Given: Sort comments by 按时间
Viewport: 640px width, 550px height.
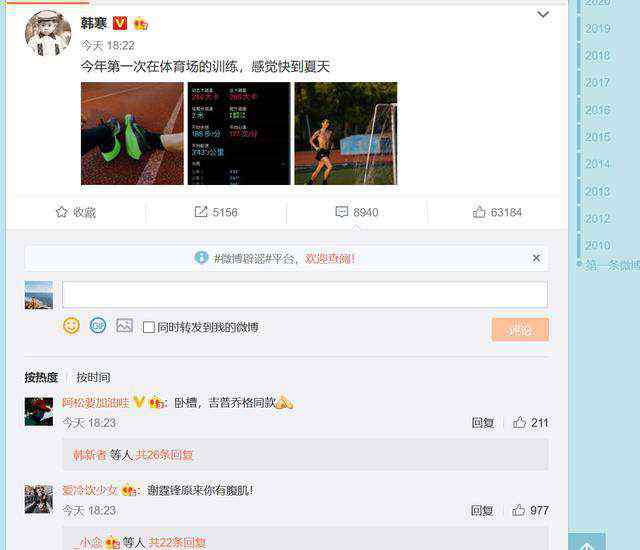Looking at the screenshot, I should tap(93, 377).
